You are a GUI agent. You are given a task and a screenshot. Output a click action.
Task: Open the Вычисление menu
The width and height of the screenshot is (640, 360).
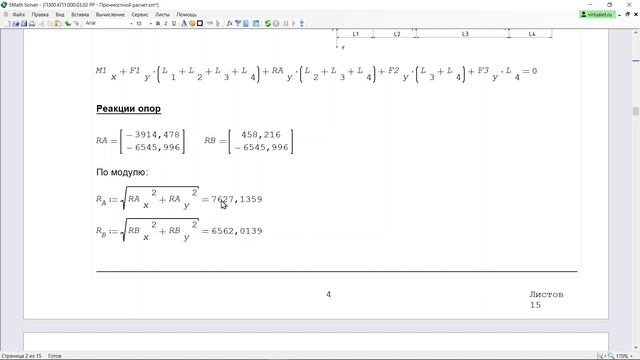pos(110,14)
